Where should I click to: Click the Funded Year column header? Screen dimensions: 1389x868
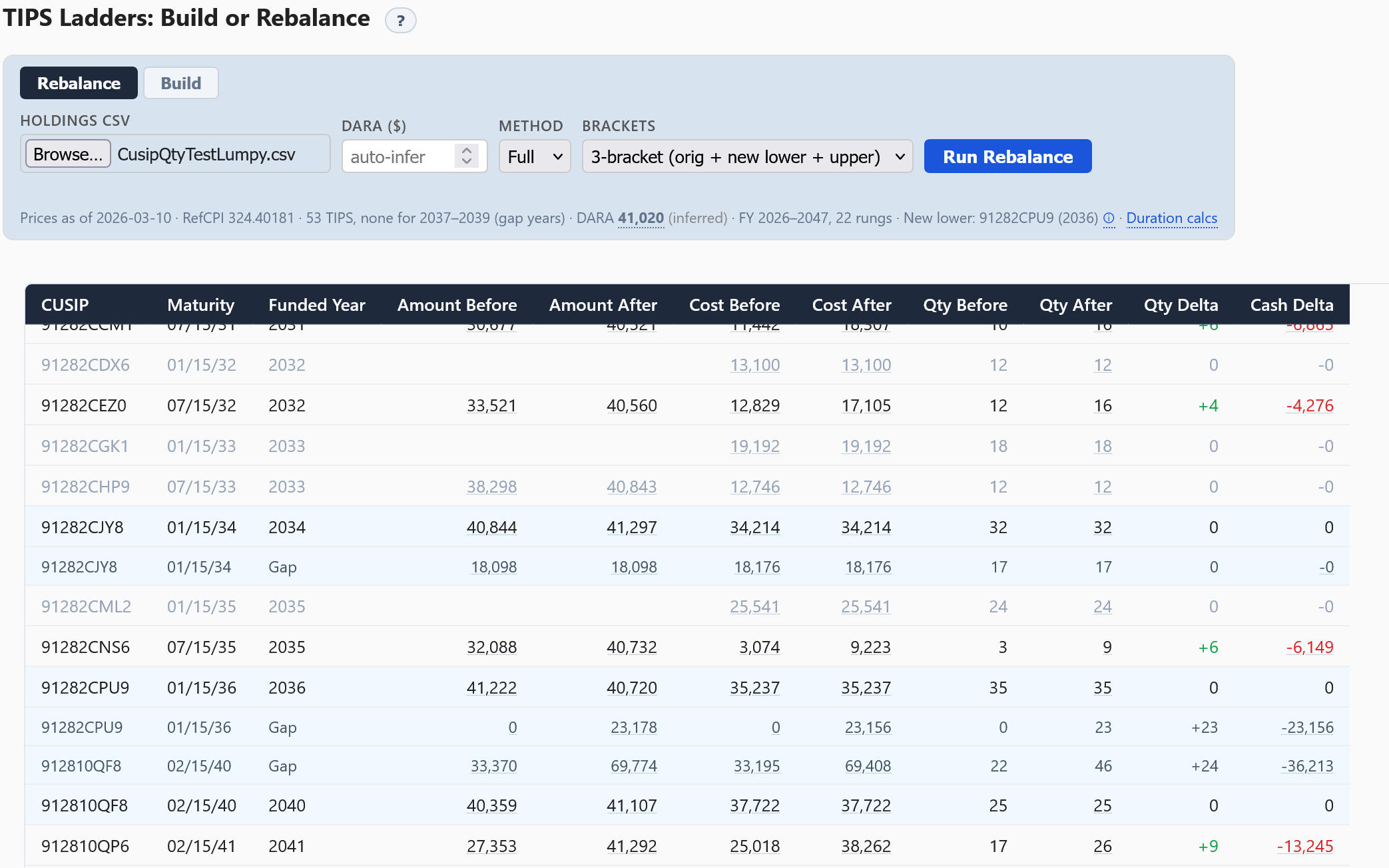point(316,305)
